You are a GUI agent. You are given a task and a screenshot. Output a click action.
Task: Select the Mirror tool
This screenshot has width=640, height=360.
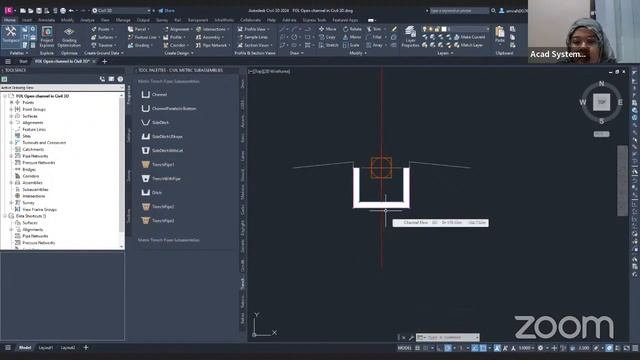click(352, 37)
